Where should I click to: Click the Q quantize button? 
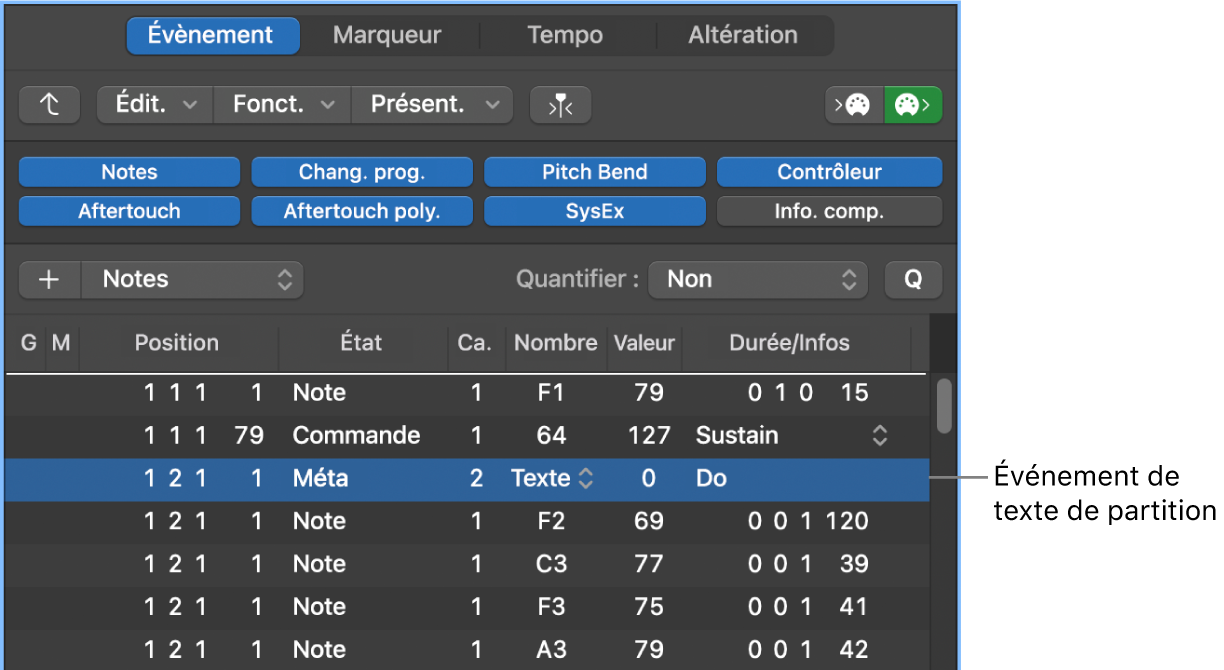tap(912, 279)
